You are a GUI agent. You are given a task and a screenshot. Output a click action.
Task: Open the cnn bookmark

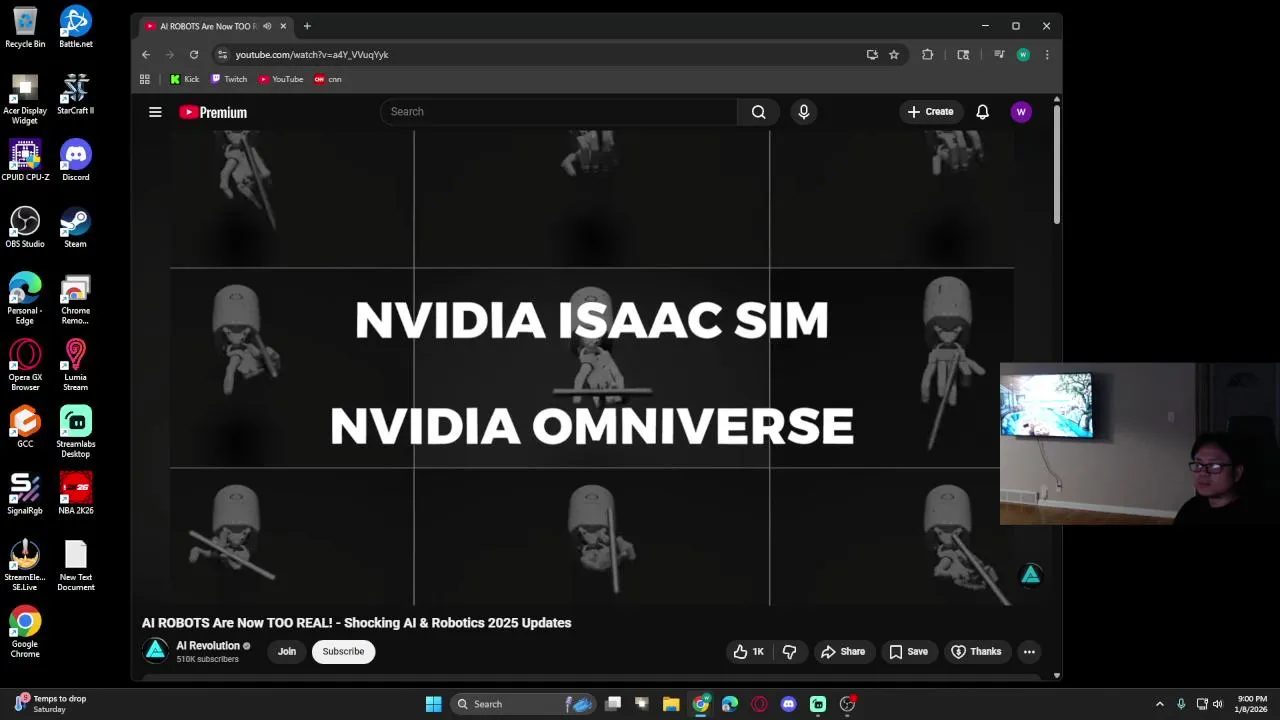pos(328,79)
